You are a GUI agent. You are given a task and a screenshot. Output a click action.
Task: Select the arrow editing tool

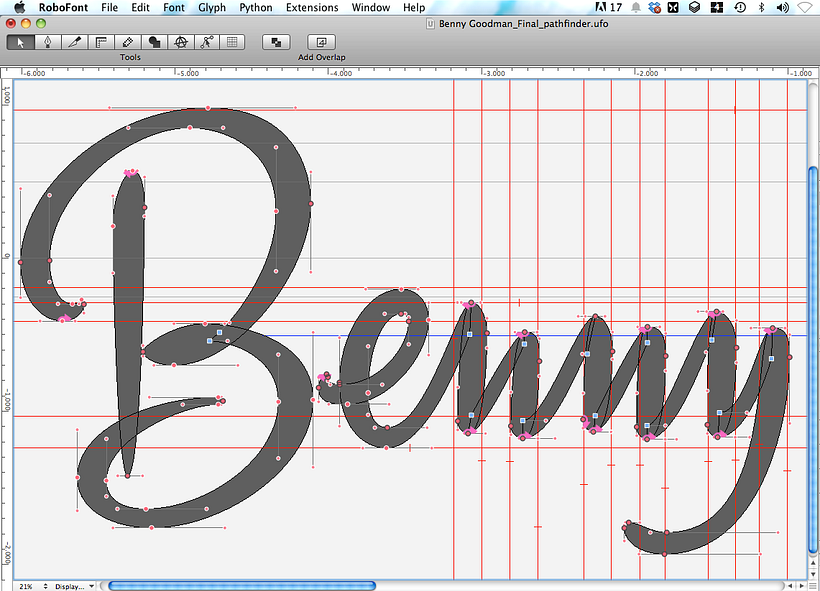tap(21, 43)
